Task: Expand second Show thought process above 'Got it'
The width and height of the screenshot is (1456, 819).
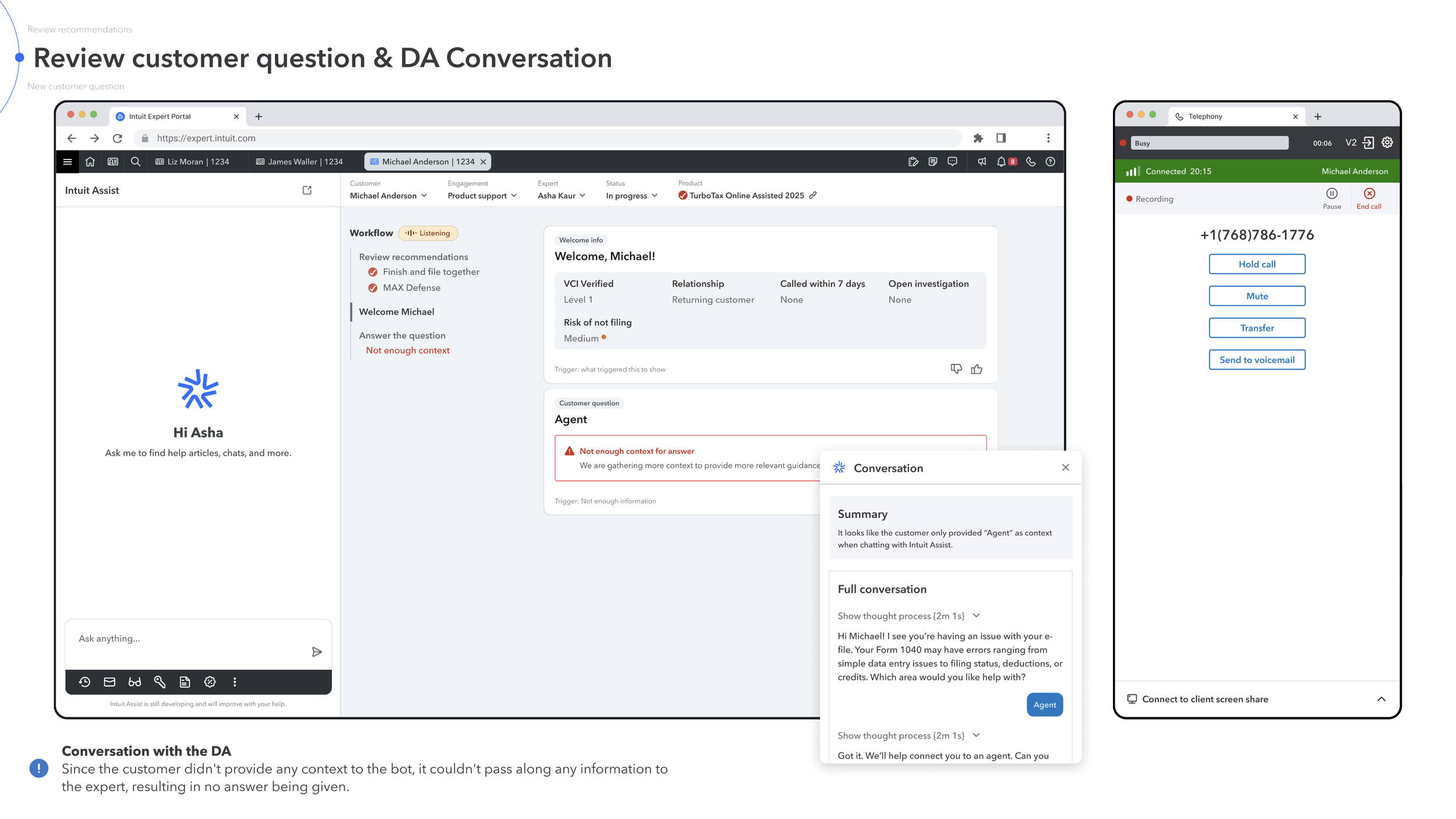Action: 909,736
